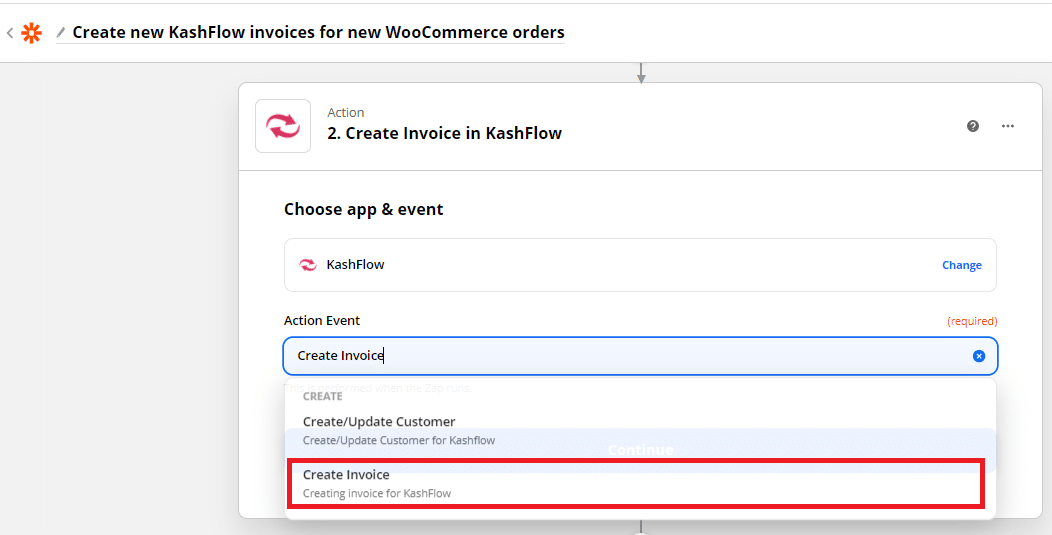Click the orange Zapier logo
The height and width of the screenshot is (535, 1052).
pyautogui.click(x=32, y=33)
